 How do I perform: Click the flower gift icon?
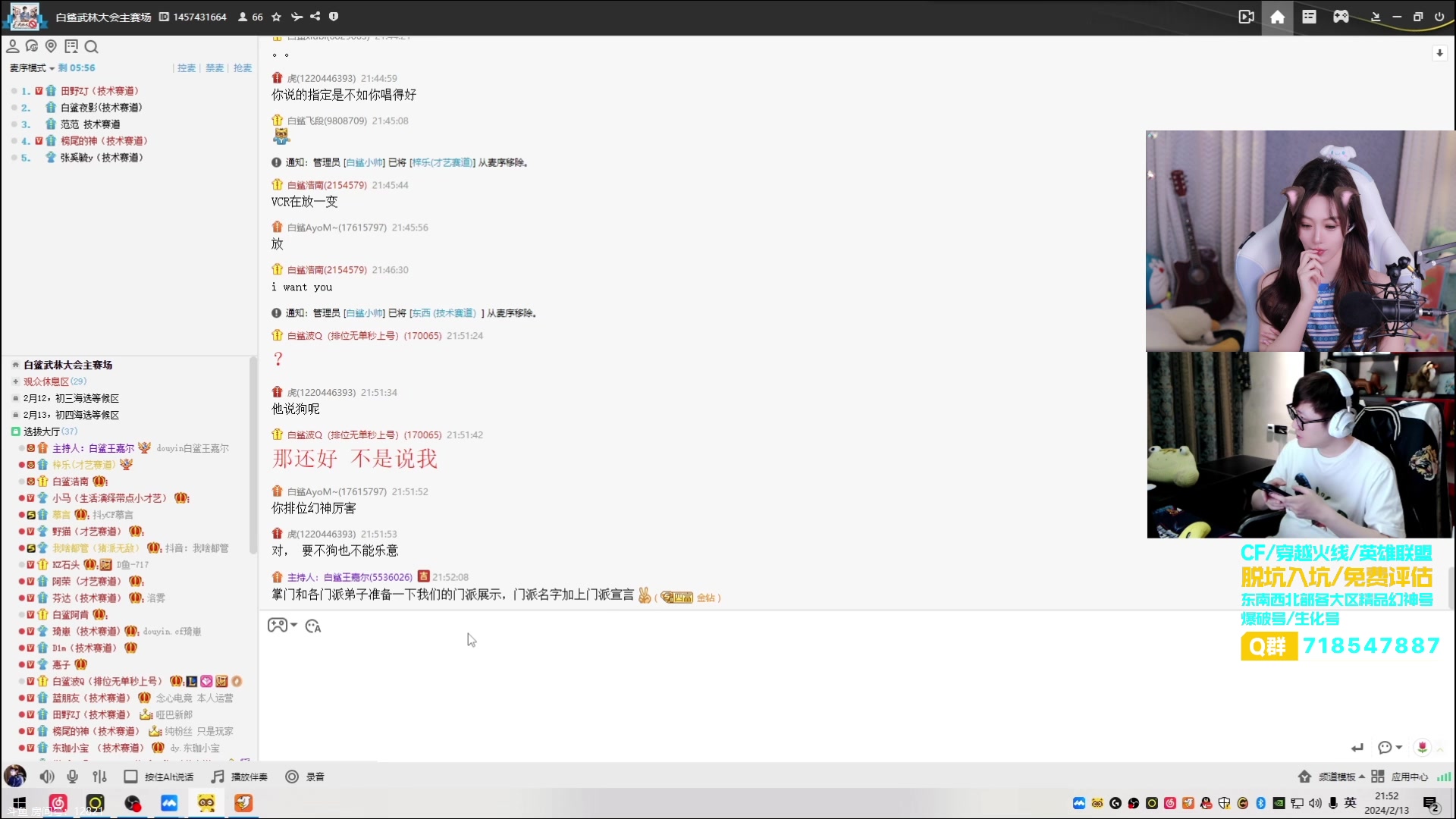click(1423, 748)
